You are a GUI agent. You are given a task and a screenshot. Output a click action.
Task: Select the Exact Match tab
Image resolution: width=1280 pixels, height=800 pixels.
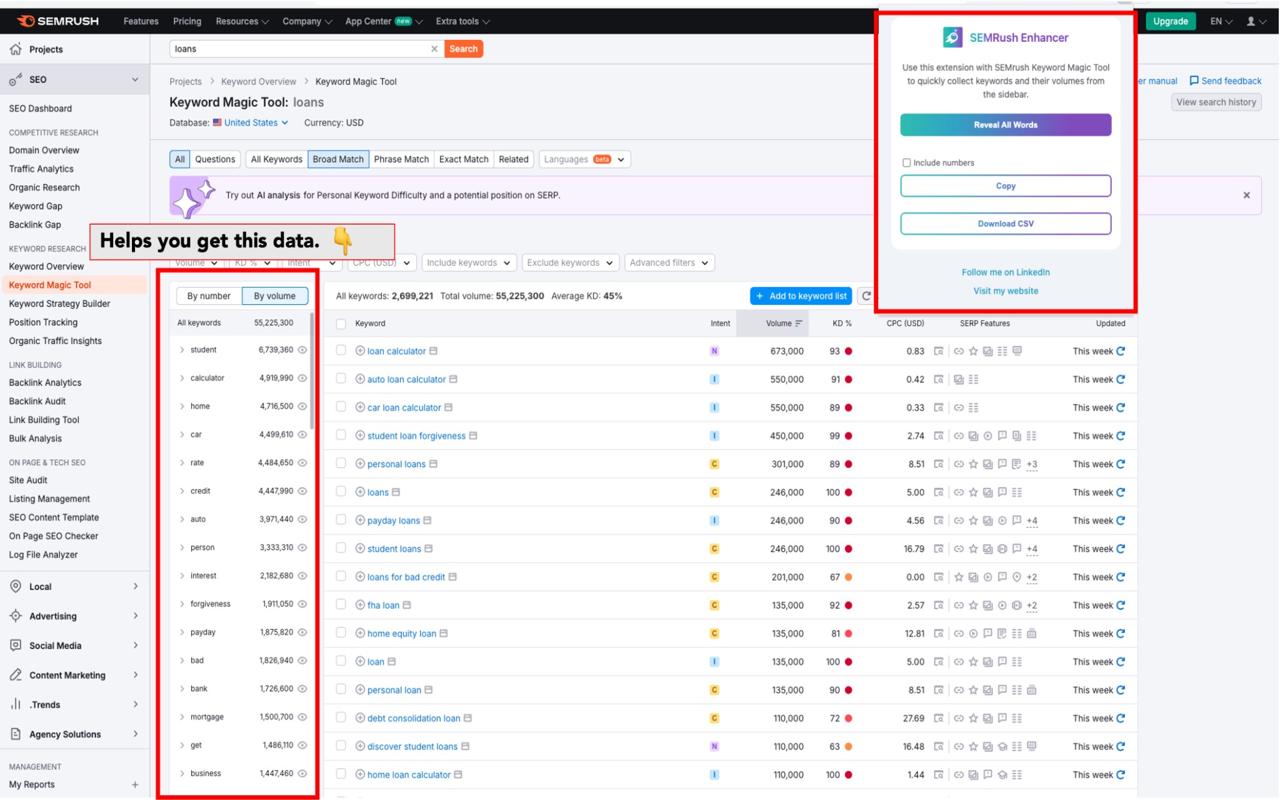tap(464, 159)
